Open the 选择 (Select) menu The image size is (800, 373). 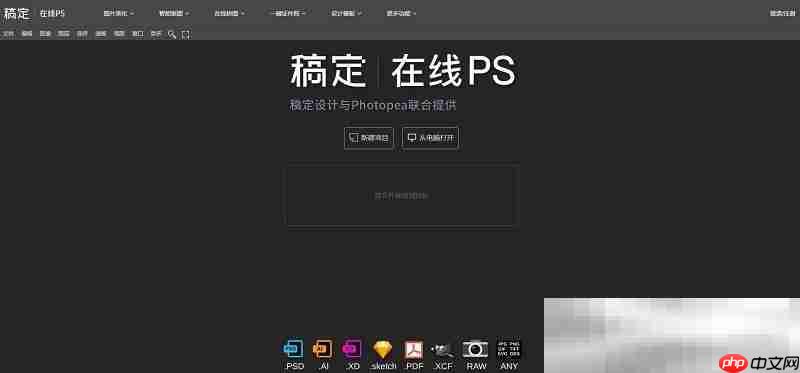pos(82,34)
